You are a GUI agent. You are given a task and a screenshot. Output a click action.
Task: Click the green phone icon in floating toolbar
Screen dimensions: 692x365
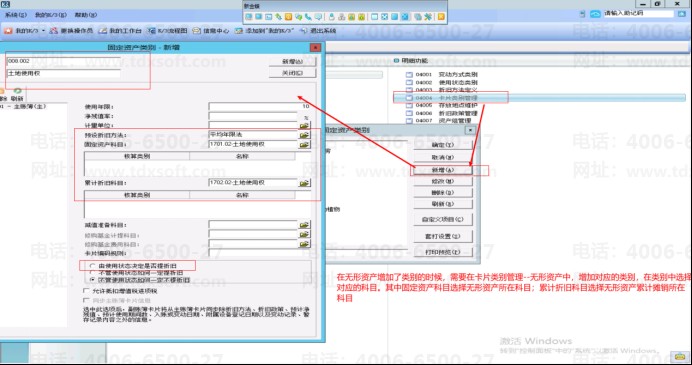[x=308, y=17]
